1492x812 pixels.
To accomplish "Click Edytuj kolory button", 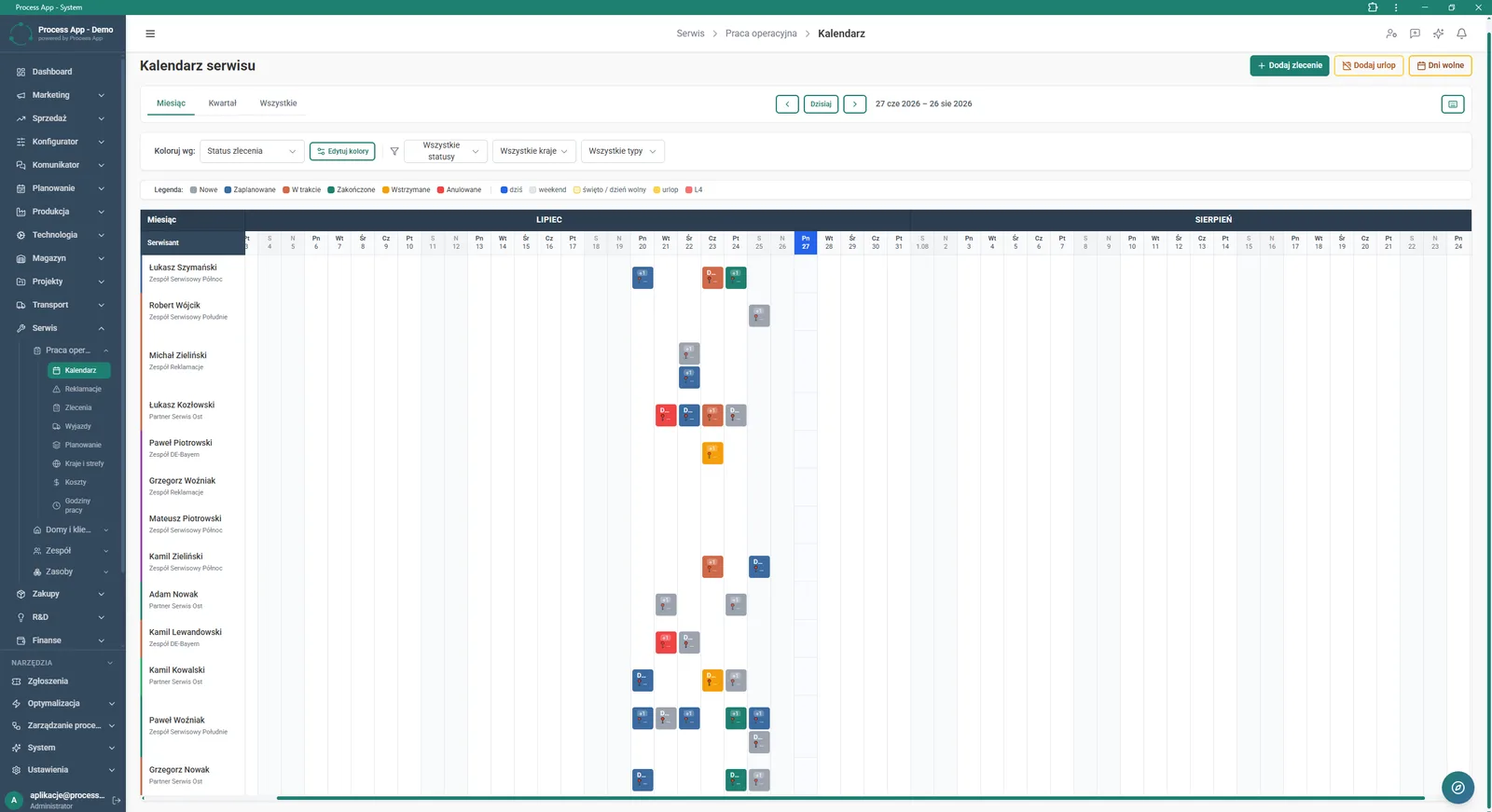I will coord(342,151).
